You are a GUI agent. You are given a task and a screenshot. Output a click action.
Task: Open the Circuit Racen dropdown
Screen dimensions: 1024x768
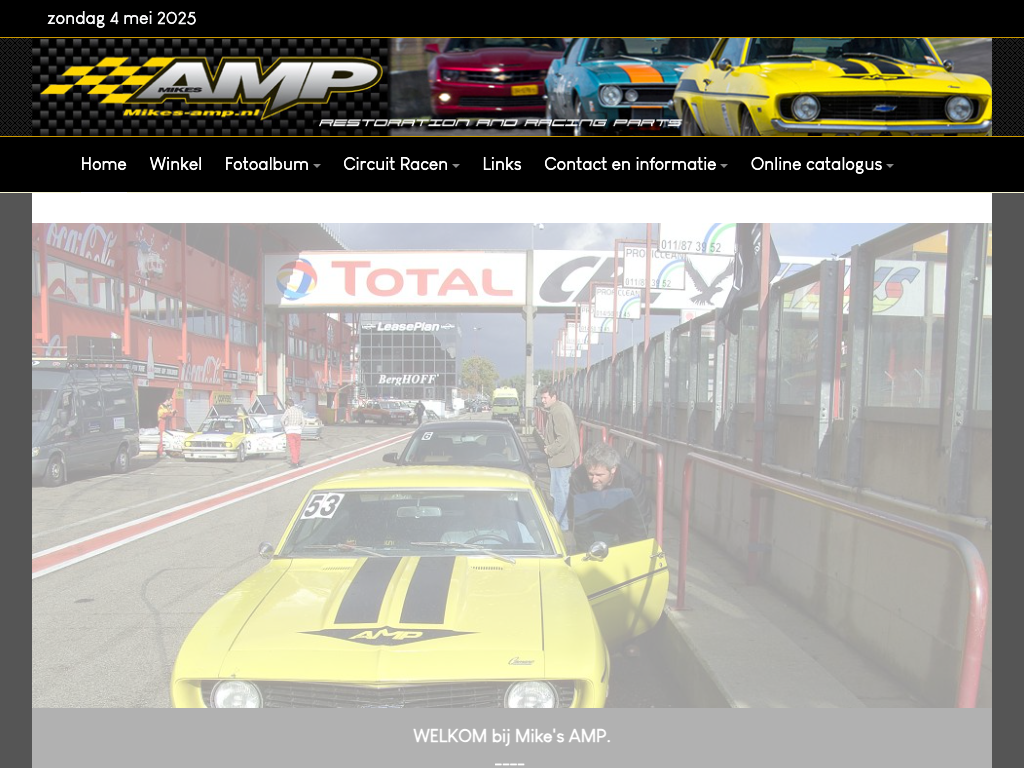click(401, 164)
